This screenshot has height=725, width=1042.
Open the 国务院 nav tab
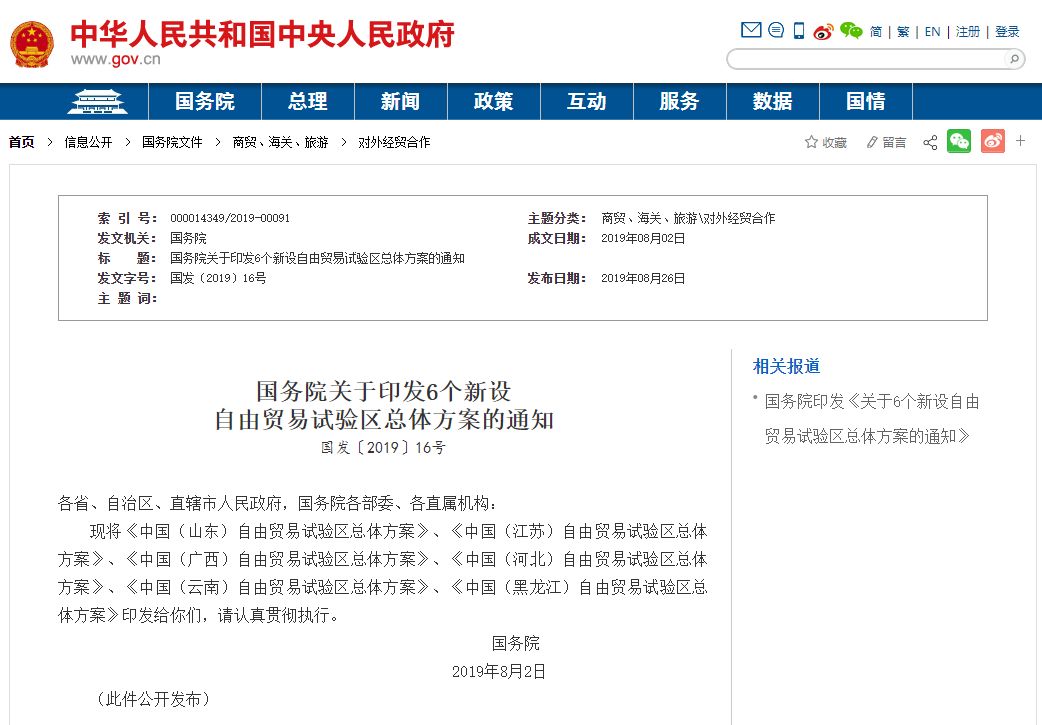coord(205,102)
